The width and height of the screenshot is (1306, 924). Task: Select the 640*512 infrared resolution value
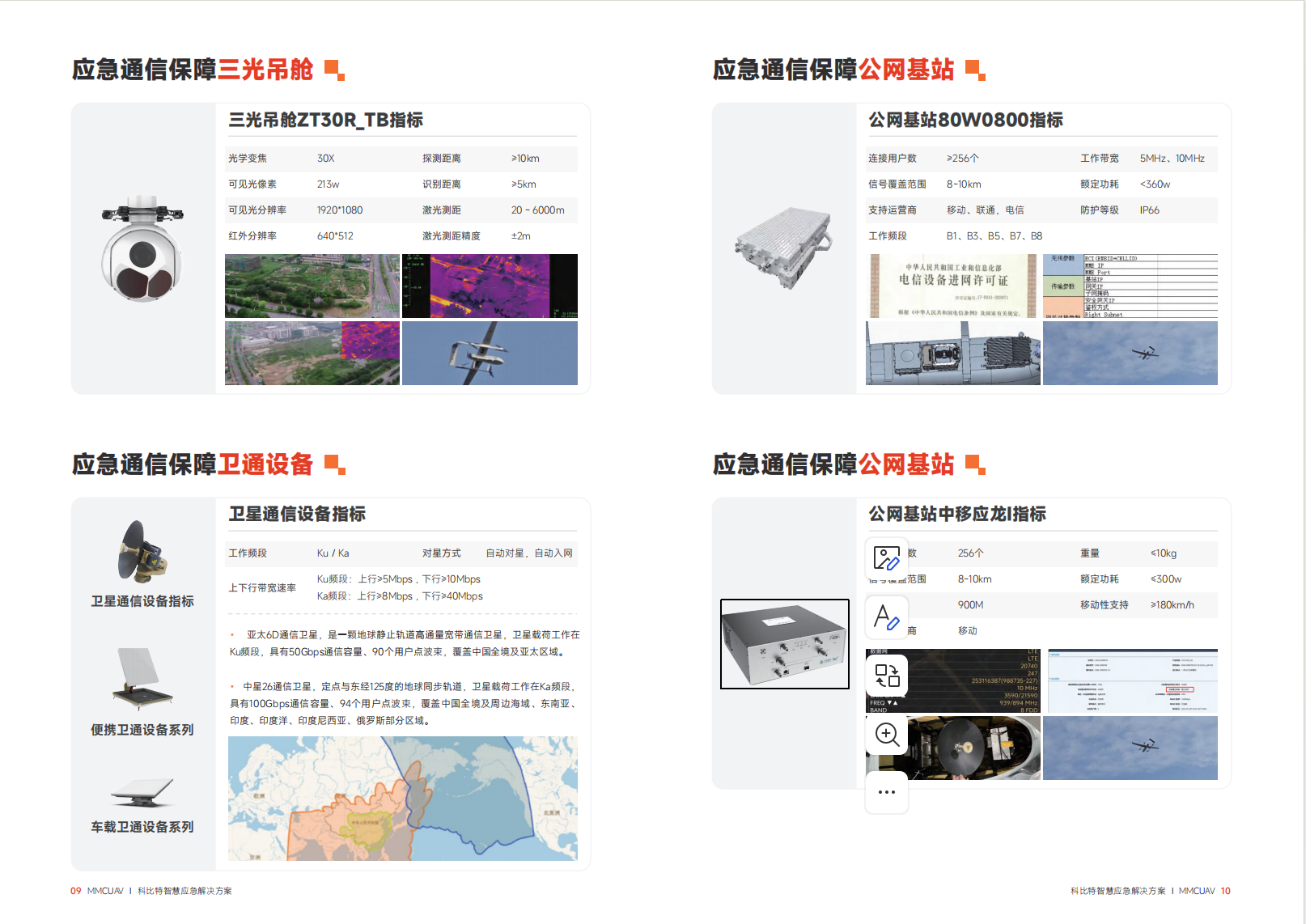coord(335,236)
